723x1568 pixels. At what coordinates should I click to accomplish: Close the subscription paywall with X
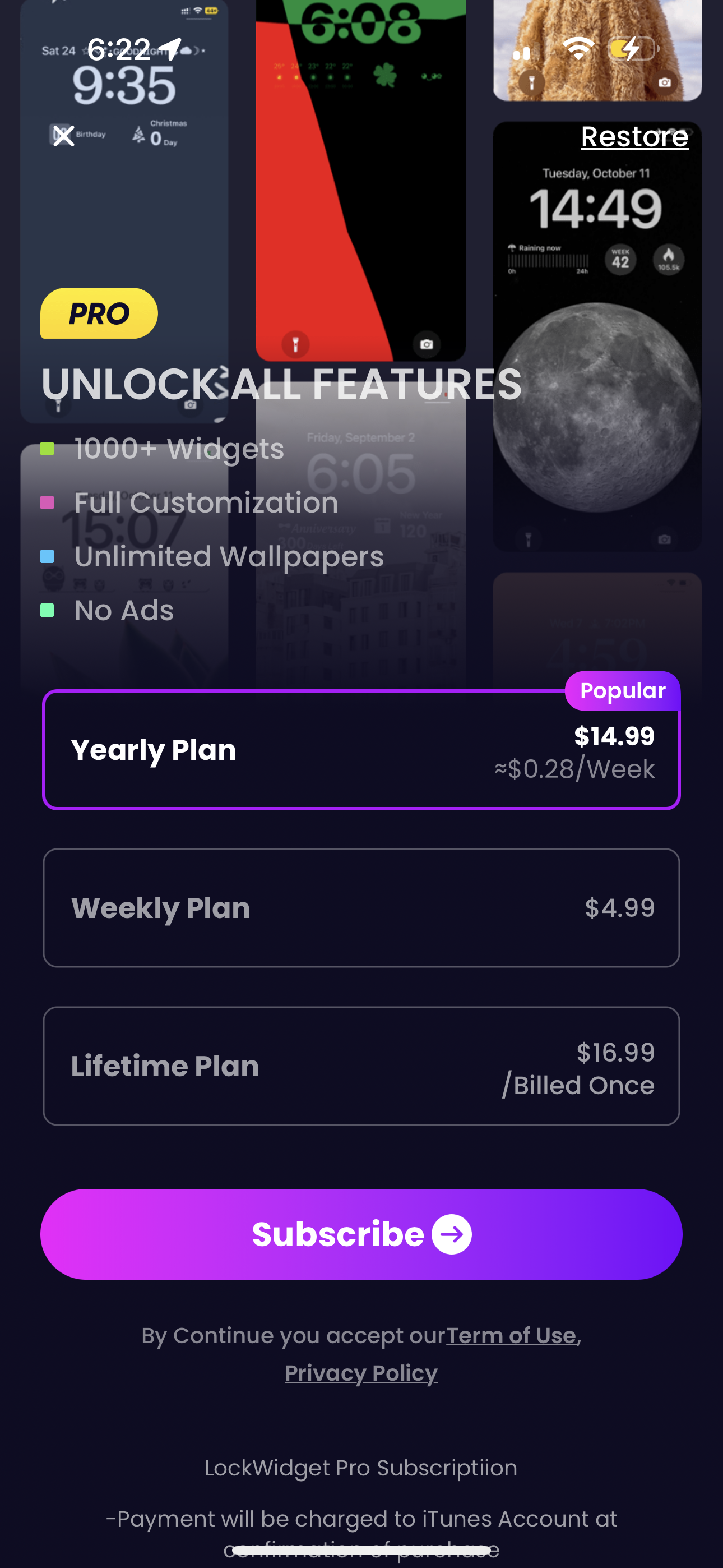(x=64, y=136)
